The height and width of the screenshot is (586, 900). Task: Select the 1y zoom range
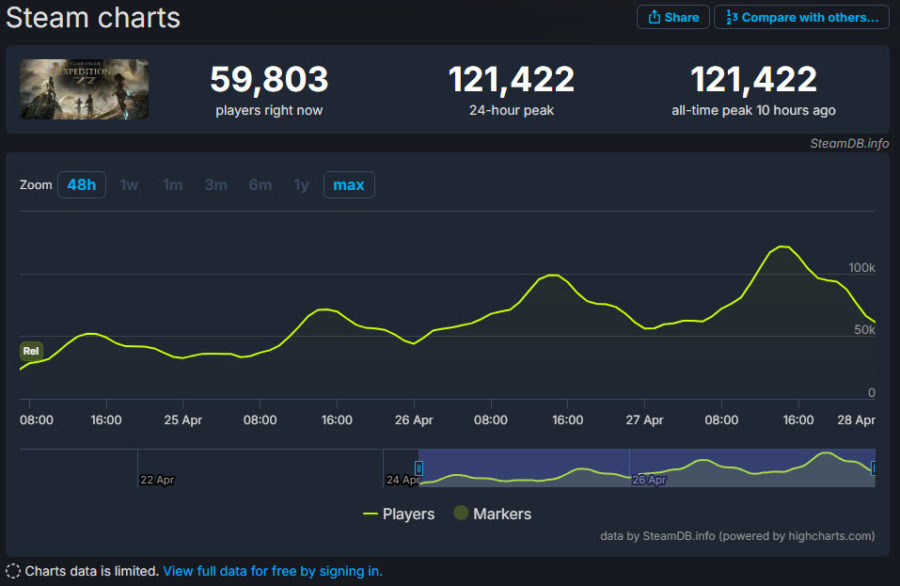coord(301,185)
